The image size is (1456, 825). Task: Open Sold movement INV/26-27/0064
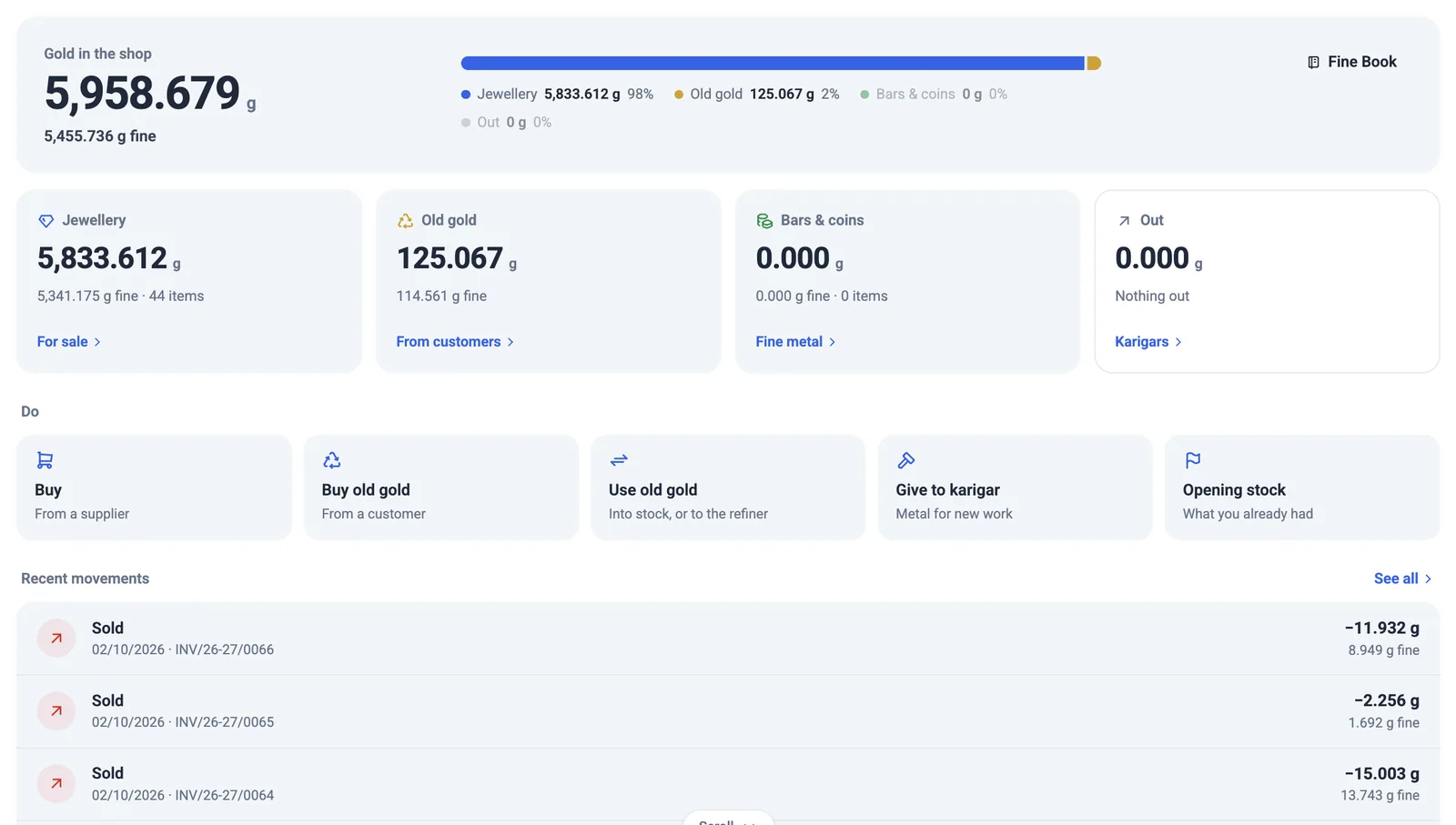(728, 784)
